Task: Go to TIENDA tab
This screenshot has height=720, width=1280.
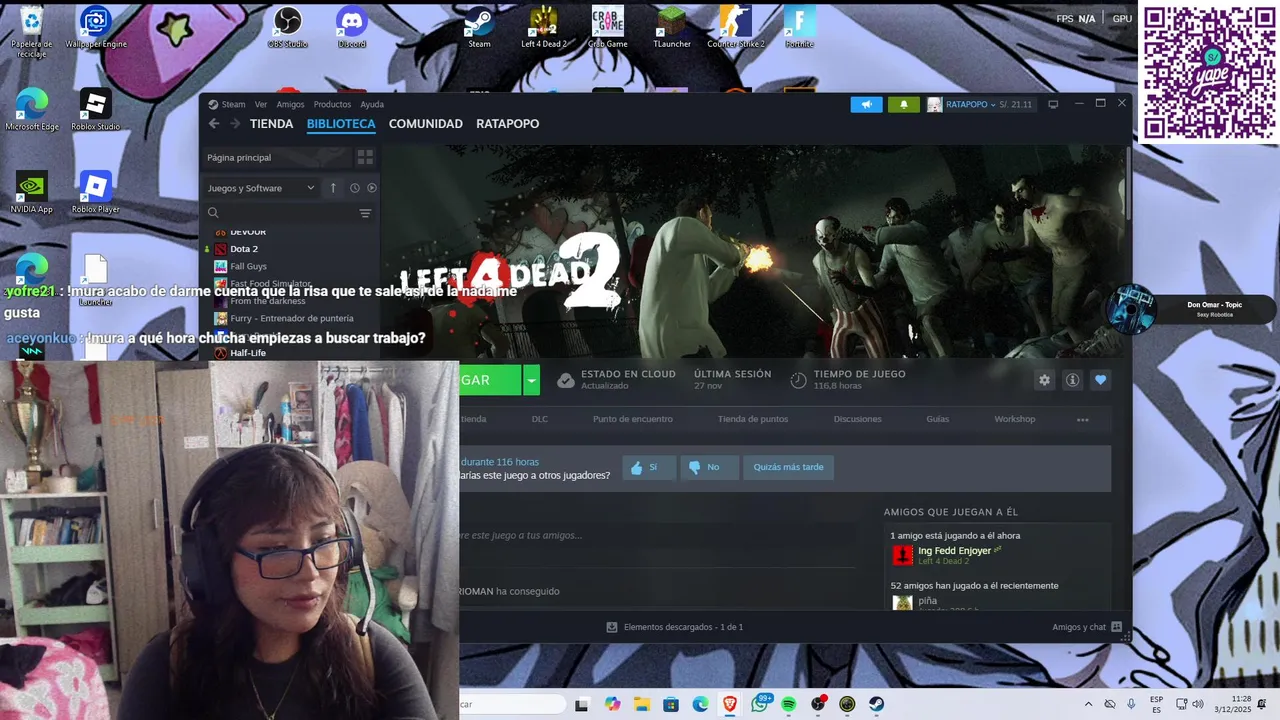Action: click(271, 124)
